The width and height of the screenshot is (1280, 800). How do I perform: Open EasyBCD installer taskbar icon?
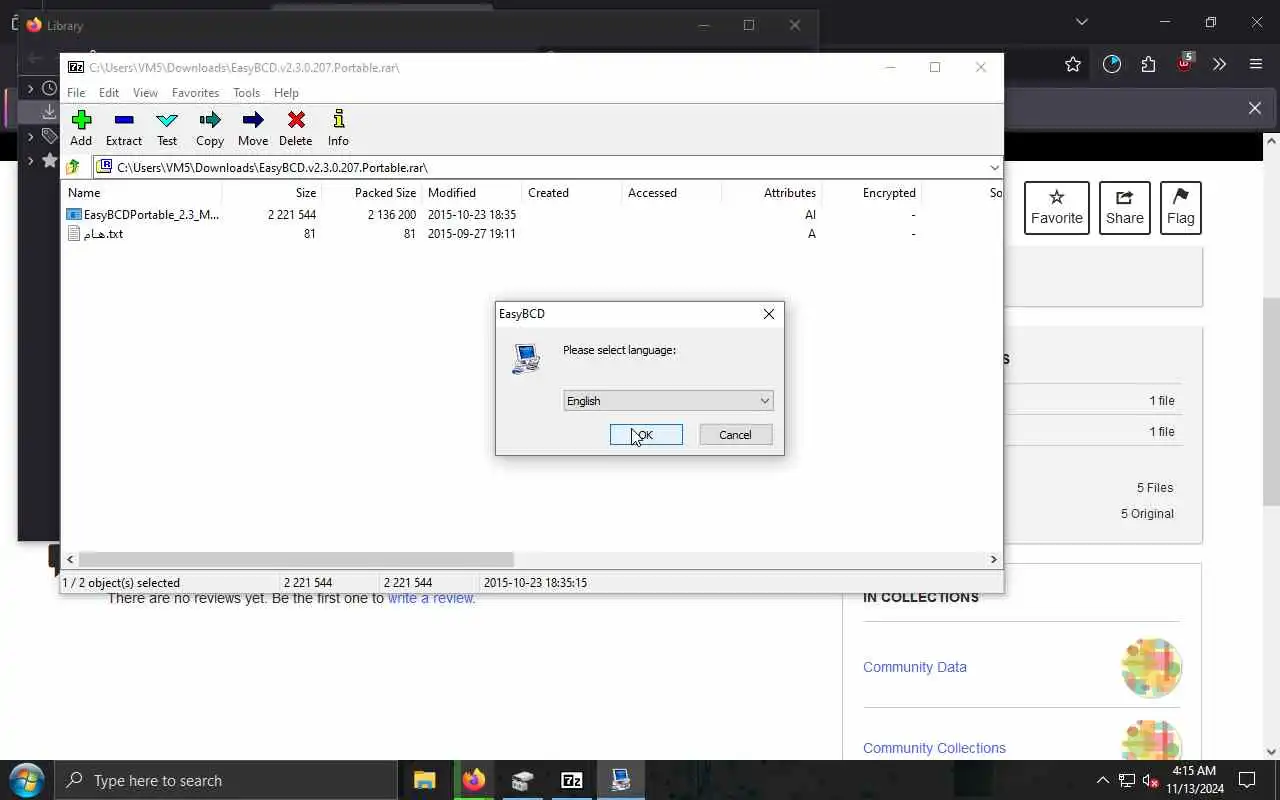[621, 780]
